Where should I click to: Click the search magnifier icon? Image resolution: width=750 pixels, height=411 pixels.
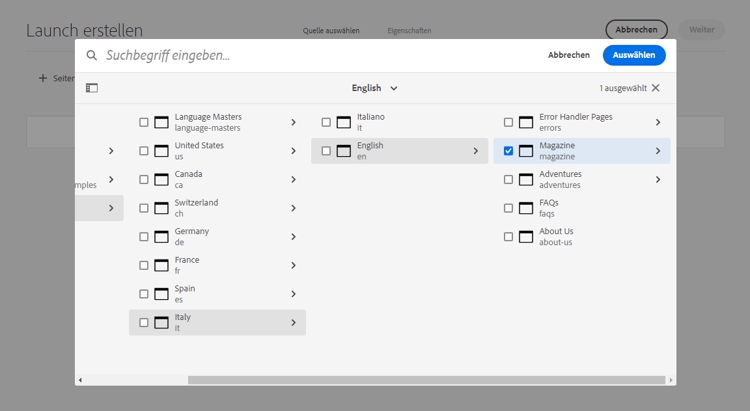pos(92,56)
